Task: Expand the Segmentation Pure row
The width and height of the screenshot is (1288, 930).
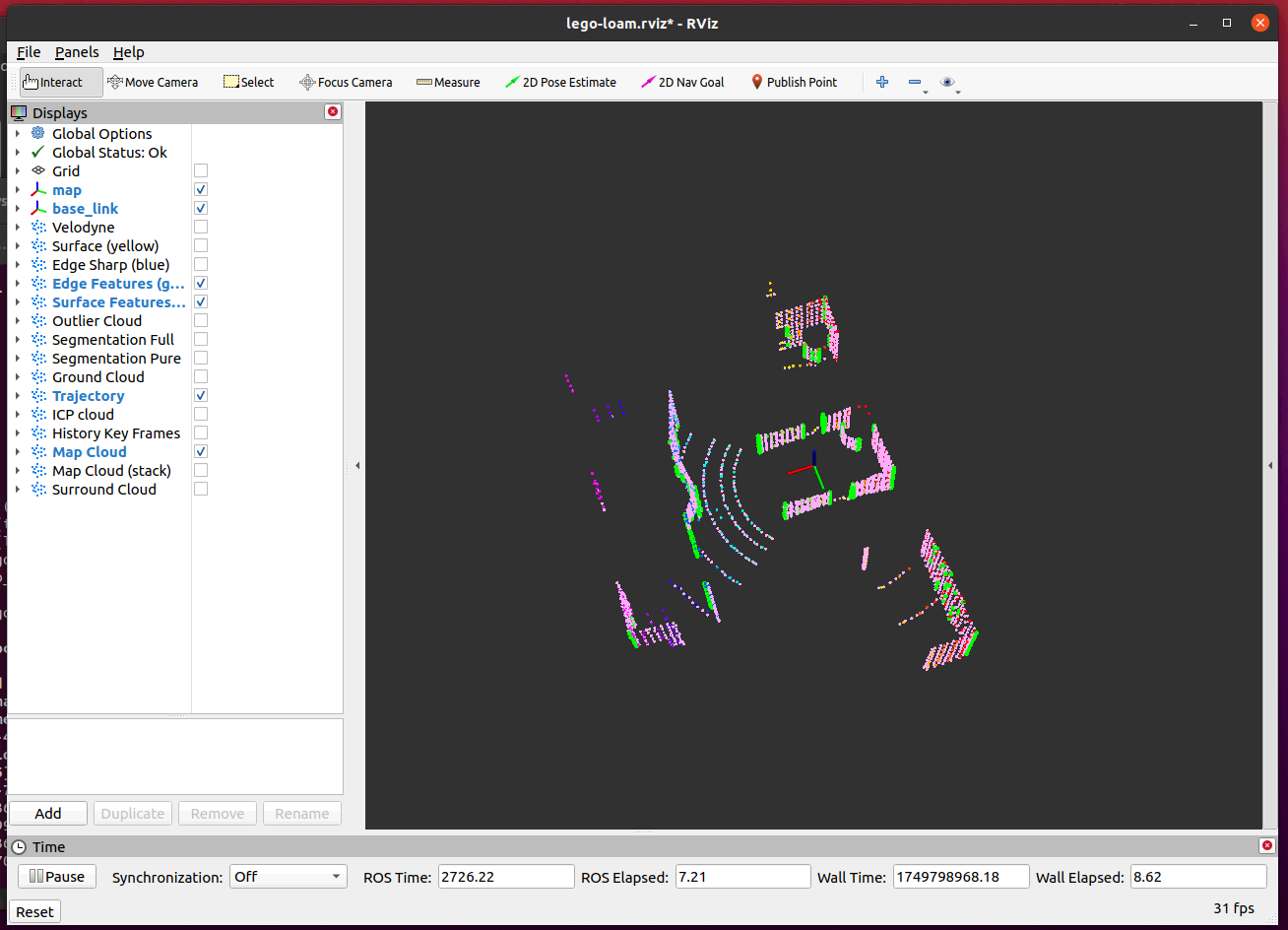Action: [18, 358]
